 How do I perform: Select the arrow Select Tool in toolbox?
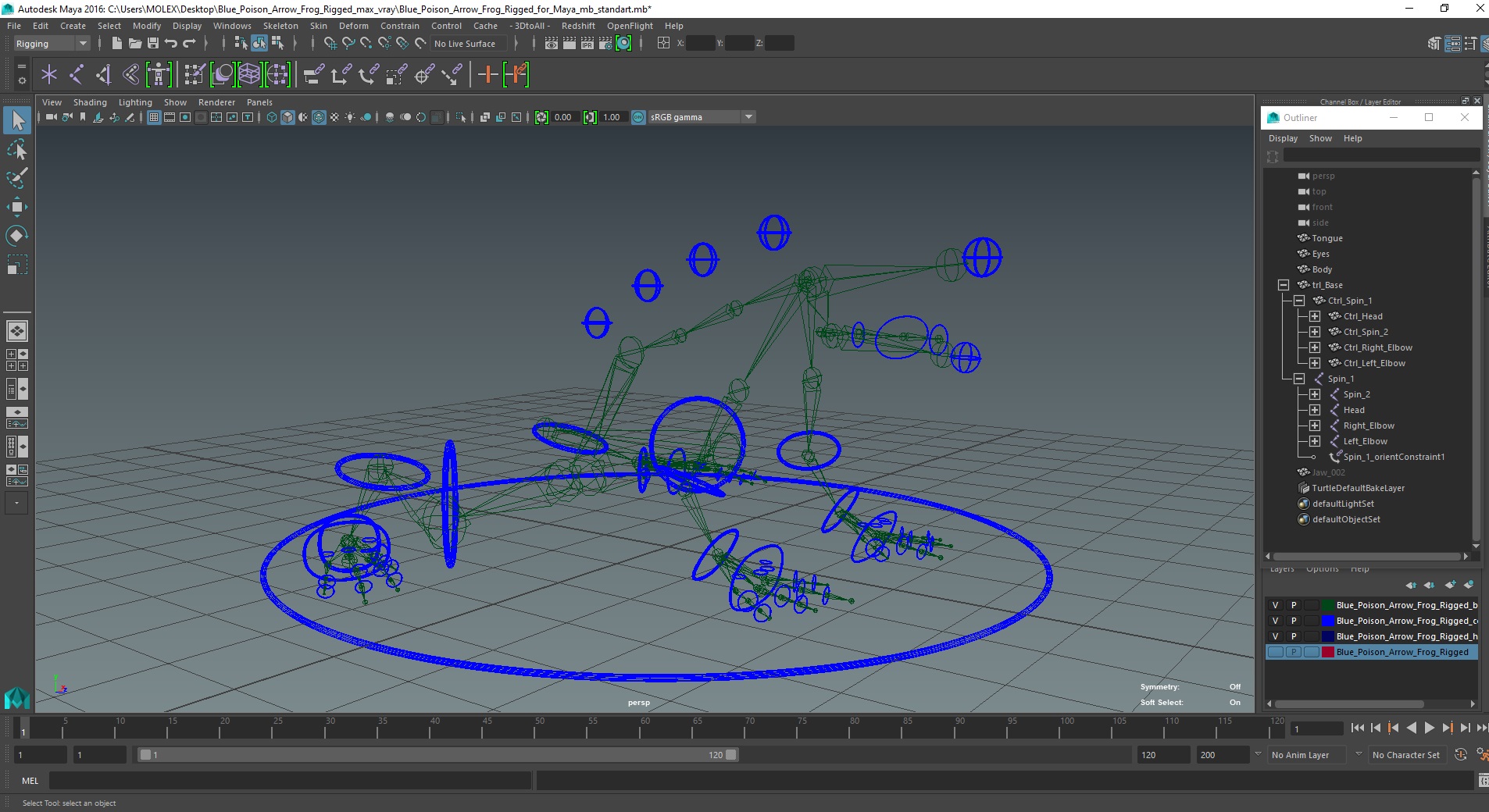pyautogui.click(x=17, y=120)
